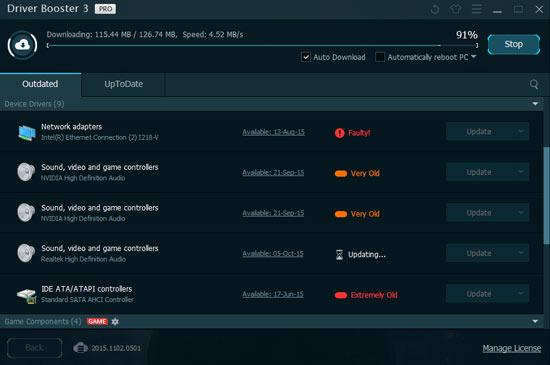Click the speaker icon of the first NVIDIA audio row
This screenshot has width=550, height=365.
(x=26, y=172)
